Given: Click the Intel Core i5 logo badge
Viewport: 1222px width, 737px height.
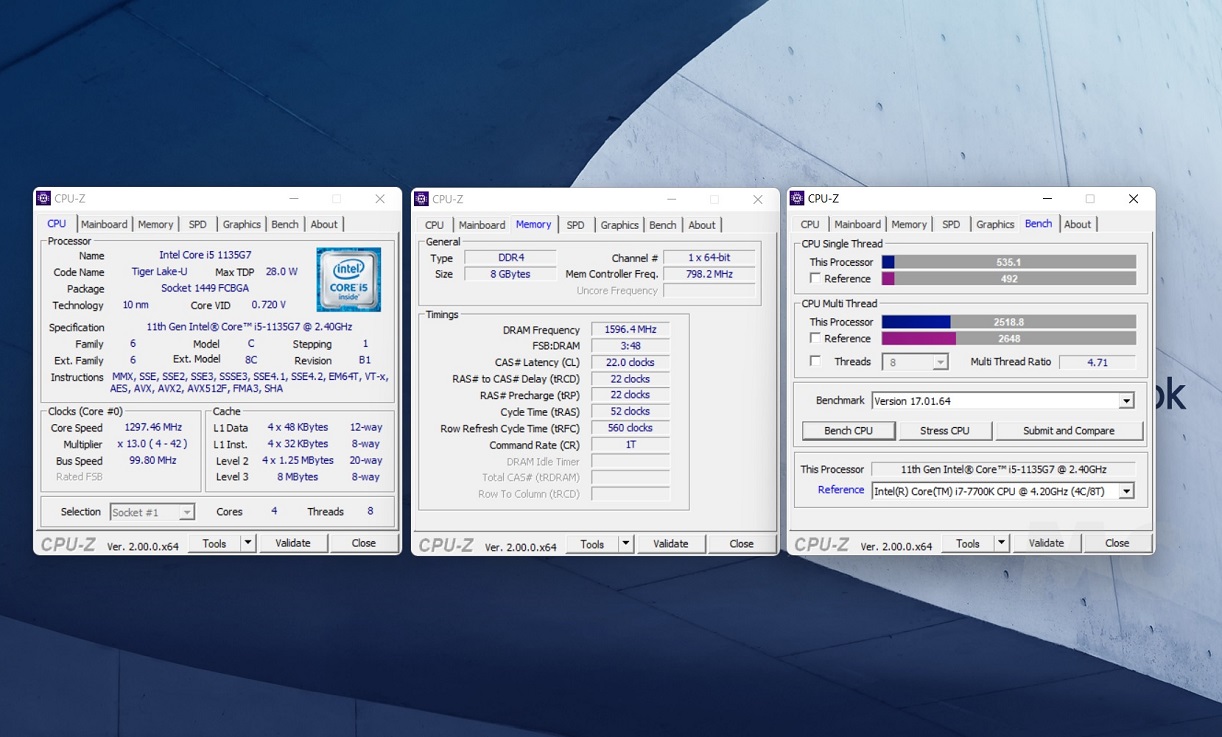Looking at the screenshot, I should pyautogui.click(x=348, y=279).
